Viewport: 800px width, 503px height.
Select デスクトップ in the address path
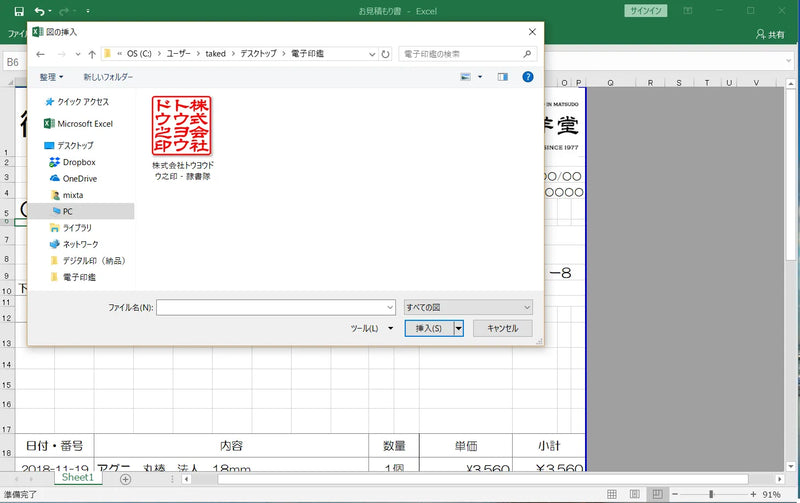pos(259,54)
